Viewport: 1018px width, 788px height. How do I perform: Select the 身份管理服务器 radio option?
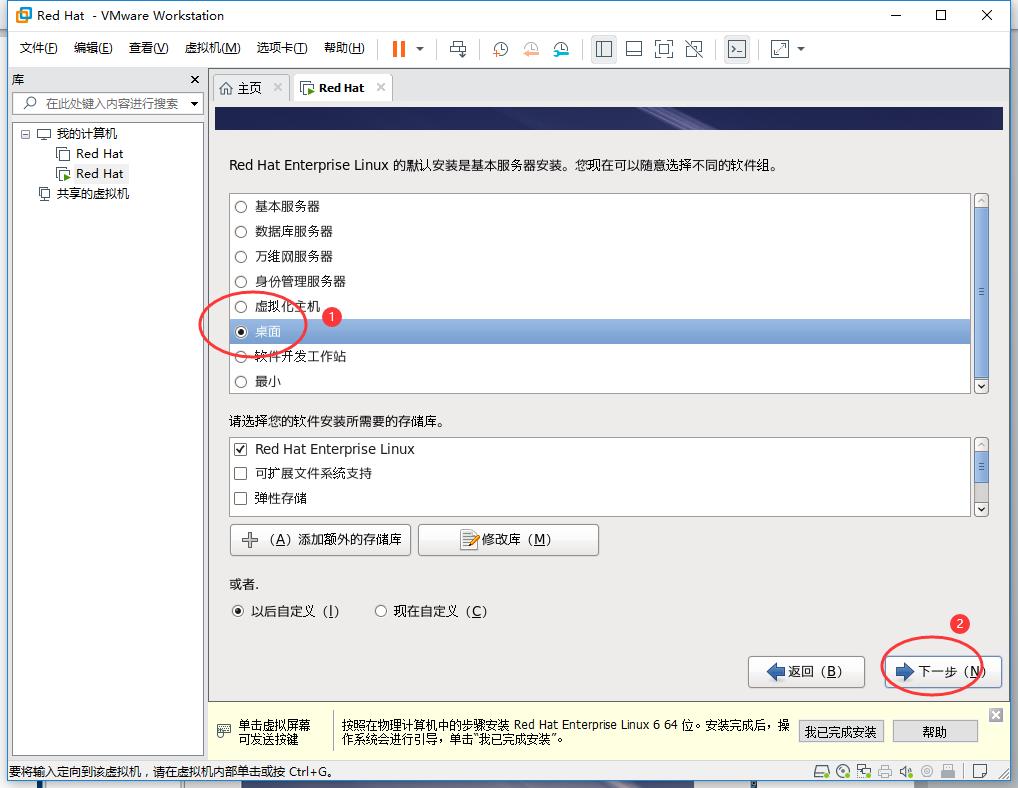point(241,282)
